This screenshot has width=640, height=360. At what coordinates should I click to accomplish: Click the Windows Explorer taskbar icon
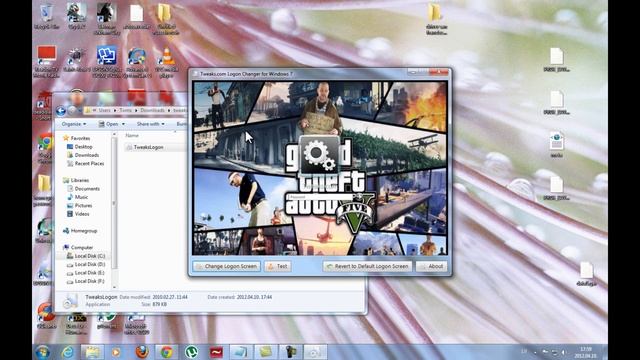[x=92, y=352]
